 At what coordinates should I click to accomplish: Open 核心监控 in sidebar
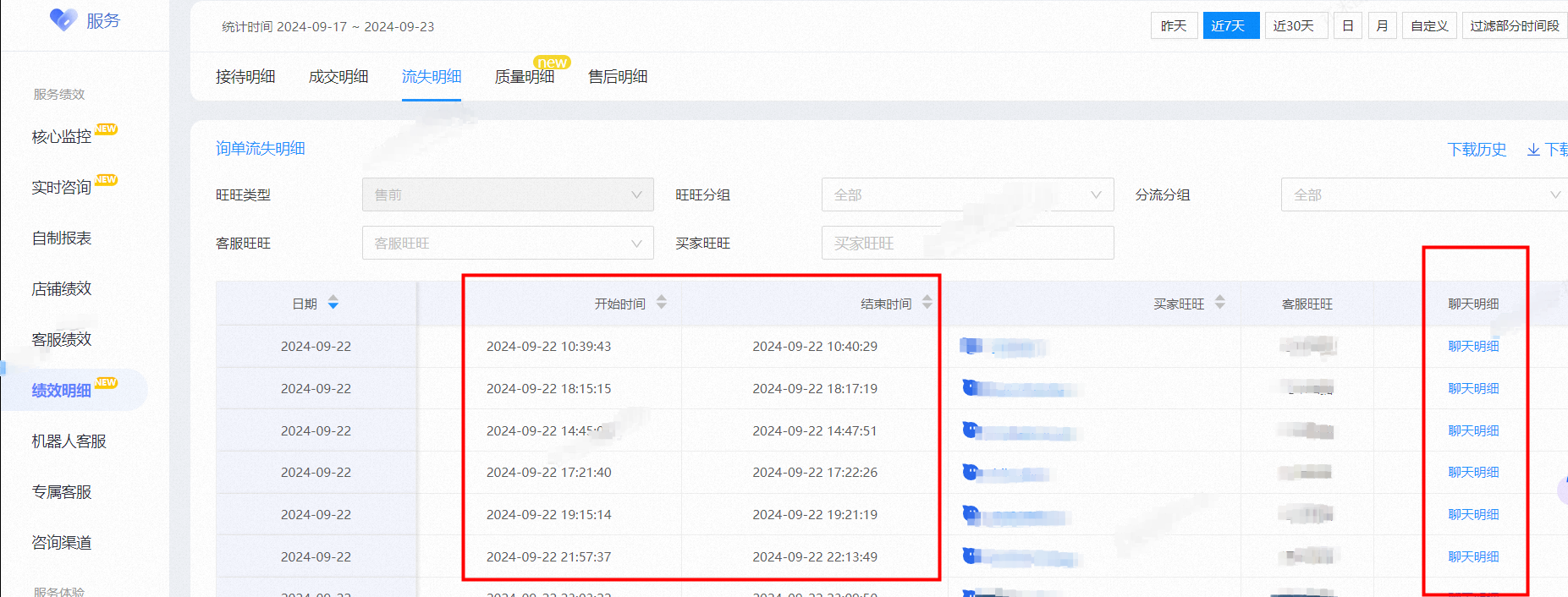coord(62,137)
